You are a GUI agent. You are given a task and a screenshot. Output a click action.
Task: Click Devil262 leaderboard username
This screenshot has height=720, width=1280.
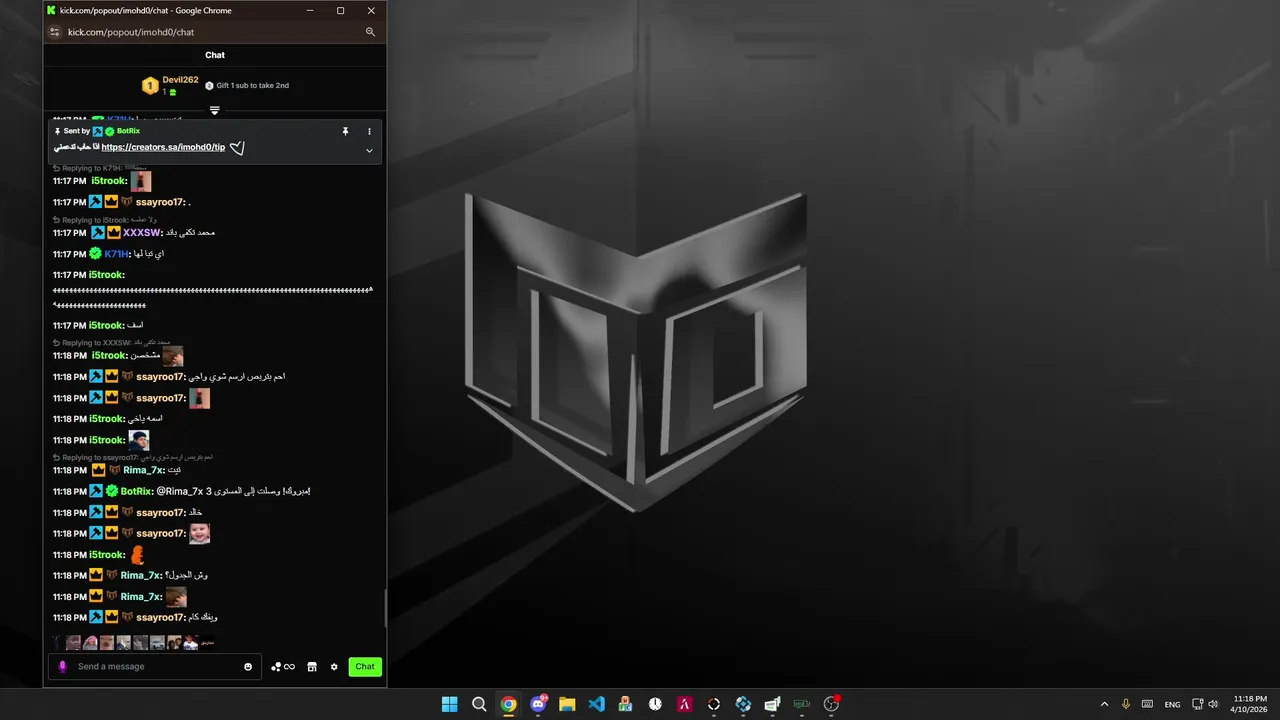point(180,80)
